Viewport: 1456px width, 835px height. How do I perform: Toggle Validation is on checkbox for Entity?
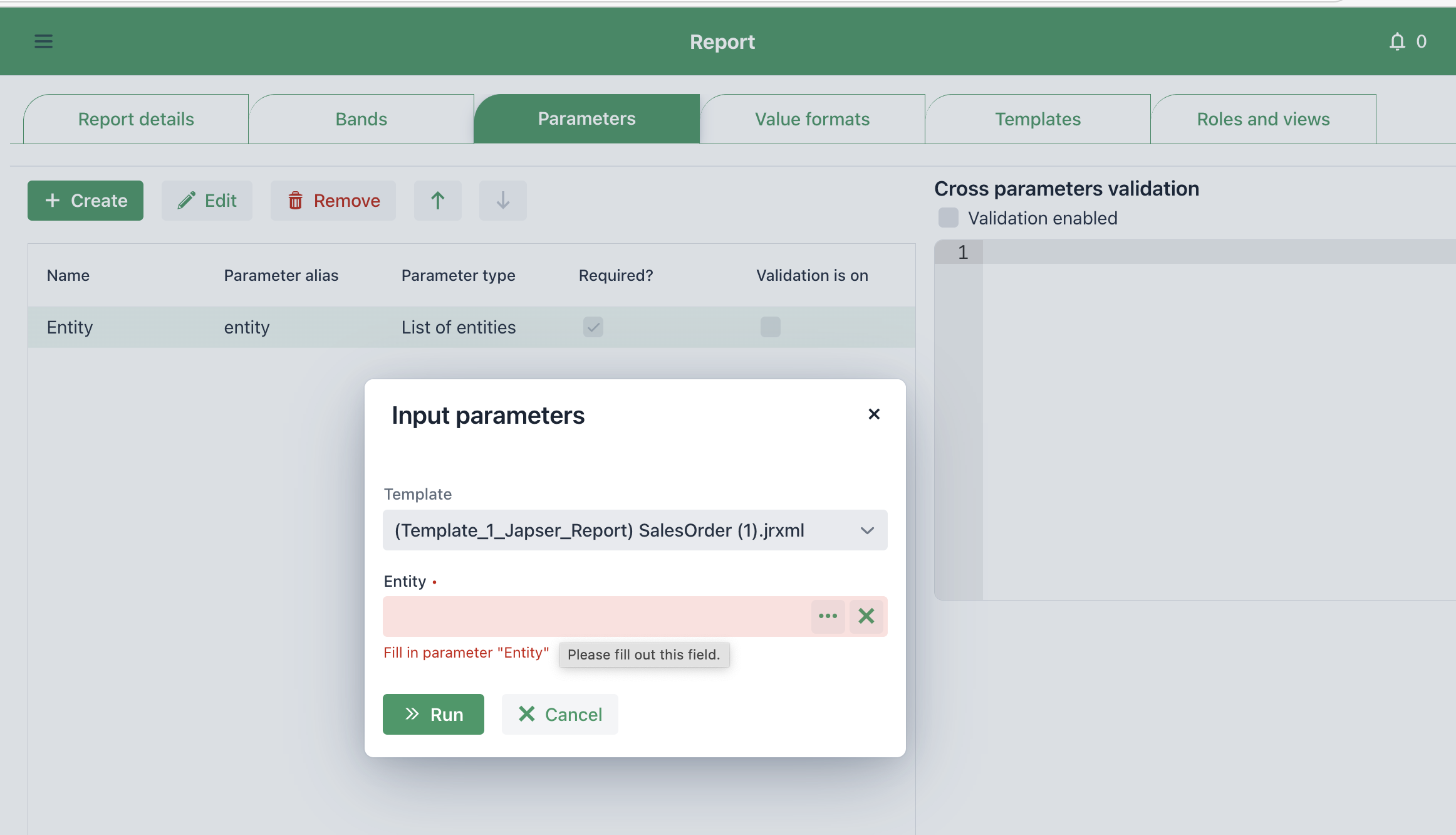pos(770,327)
